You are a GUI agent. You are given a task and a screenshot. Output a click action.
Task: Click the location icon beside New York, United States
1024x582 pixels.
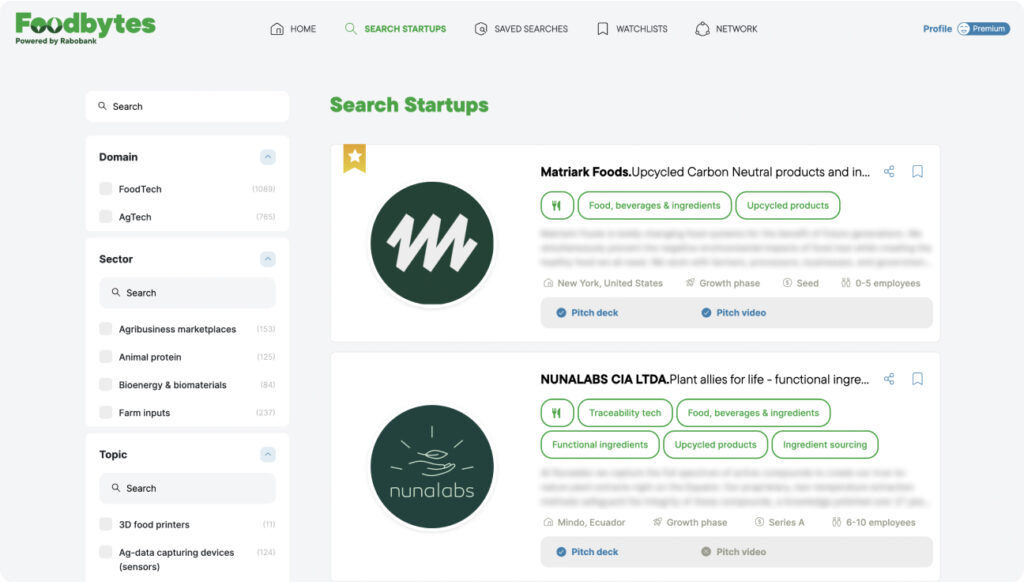coord(548,283)
